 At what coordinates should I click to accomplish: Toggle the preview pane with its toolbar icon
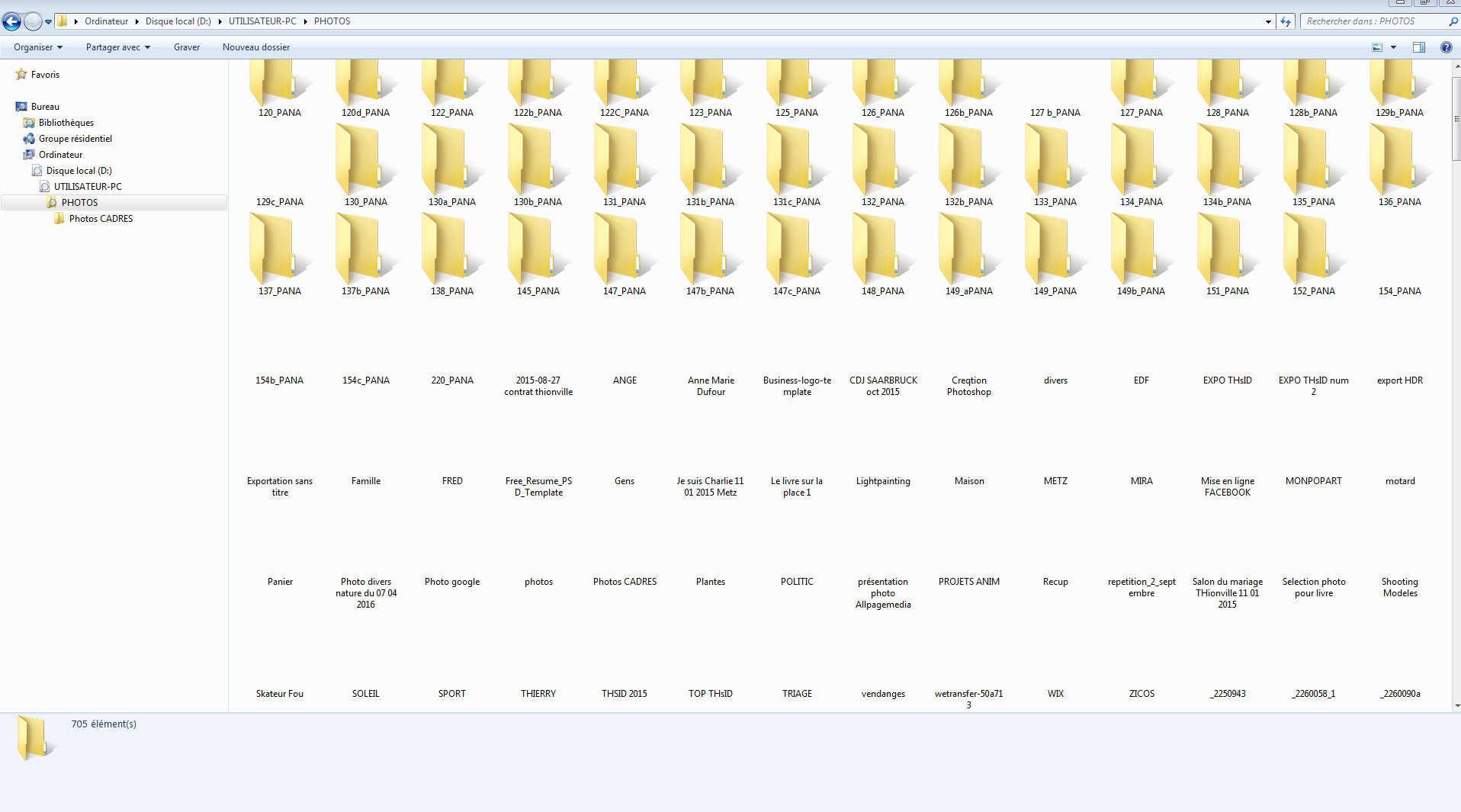(x=1419, y=47)
